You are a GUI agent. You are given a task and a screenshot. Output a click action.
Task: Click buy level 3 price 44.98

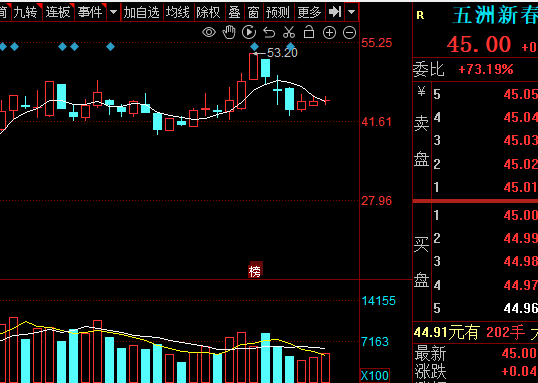pos(521,262)
